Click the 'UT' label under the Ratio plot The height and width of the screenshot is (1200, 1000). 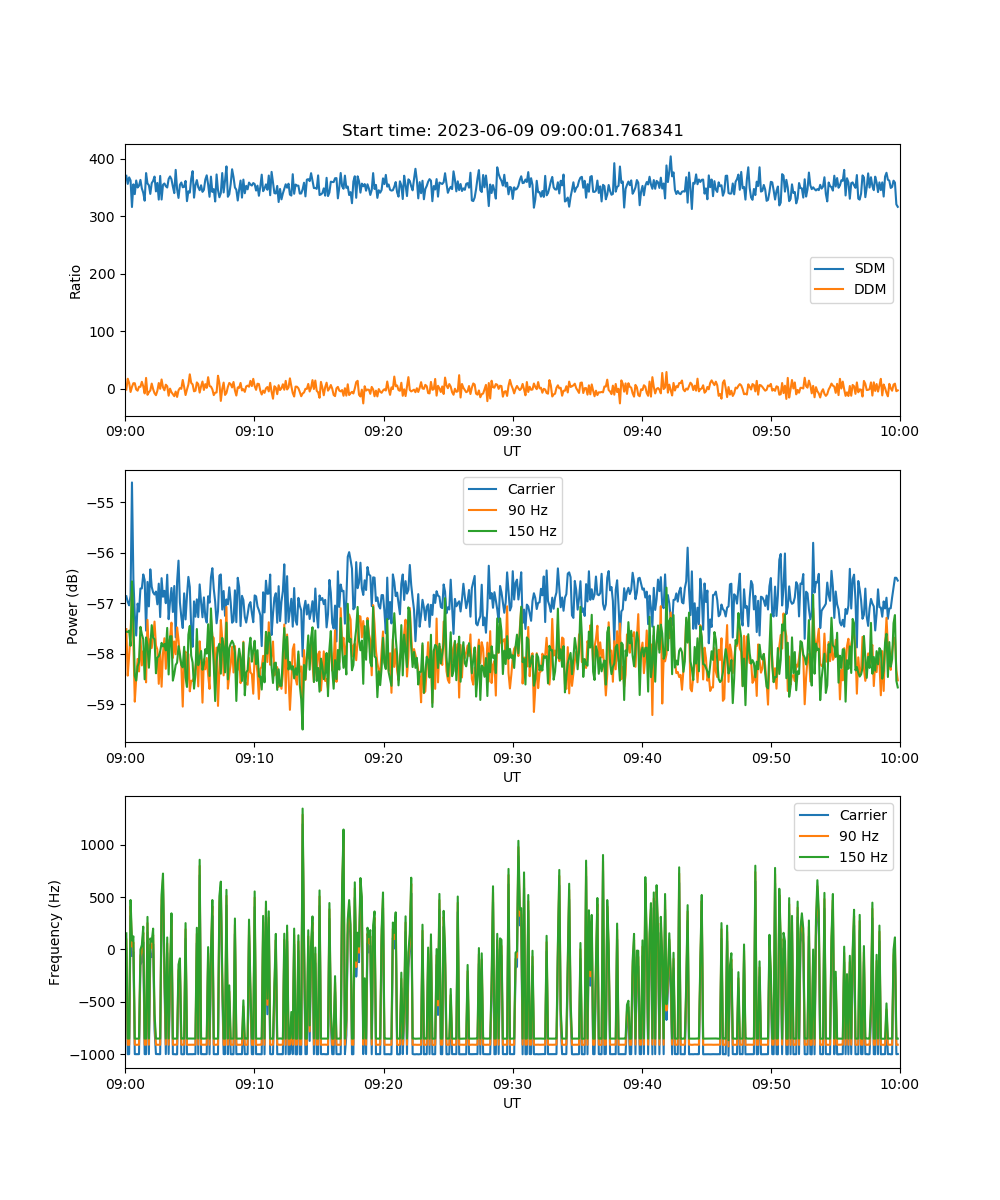(512, 451)
